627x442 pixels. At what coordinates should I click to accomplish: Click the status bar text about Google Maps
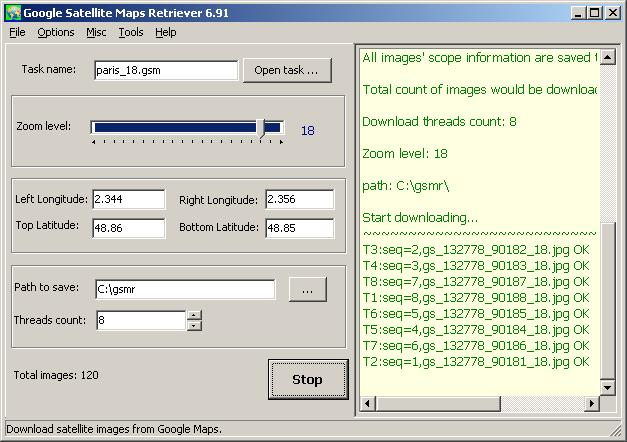[x=114, y=429]
